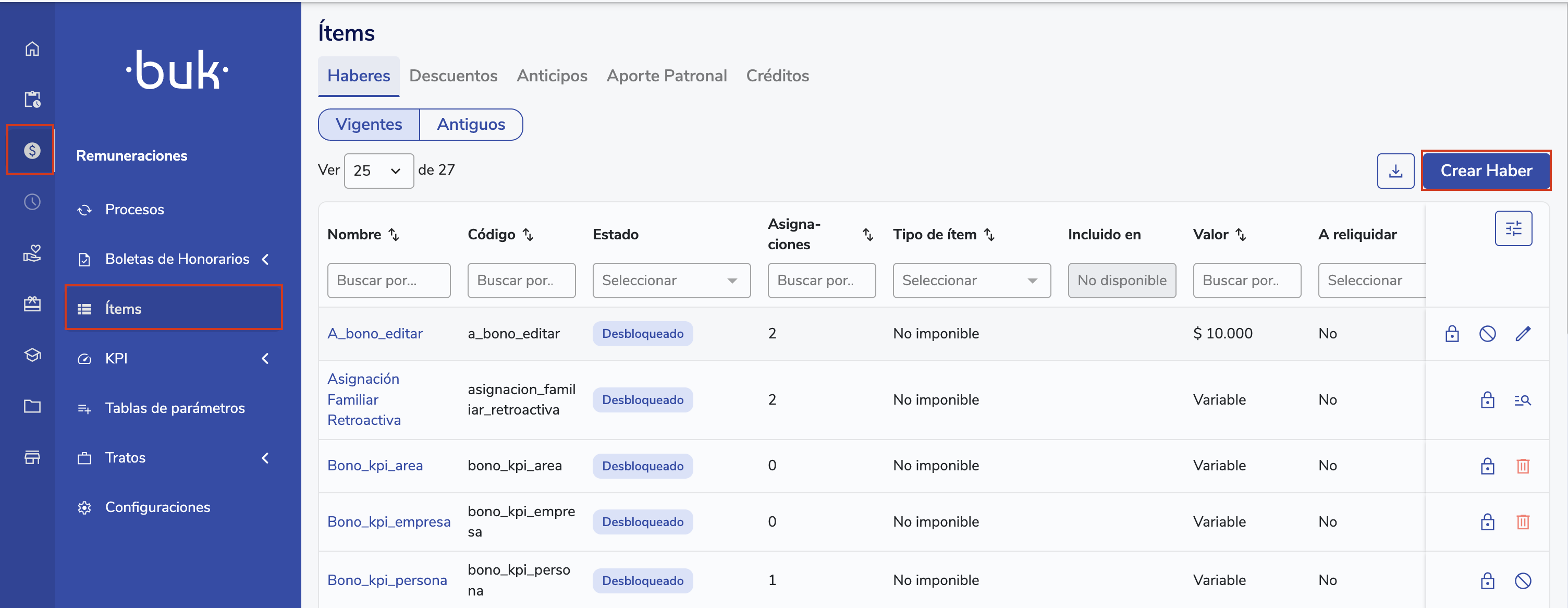Click the search-list icon for Asignación Familiar Retroactiva

coord(1522,400)
